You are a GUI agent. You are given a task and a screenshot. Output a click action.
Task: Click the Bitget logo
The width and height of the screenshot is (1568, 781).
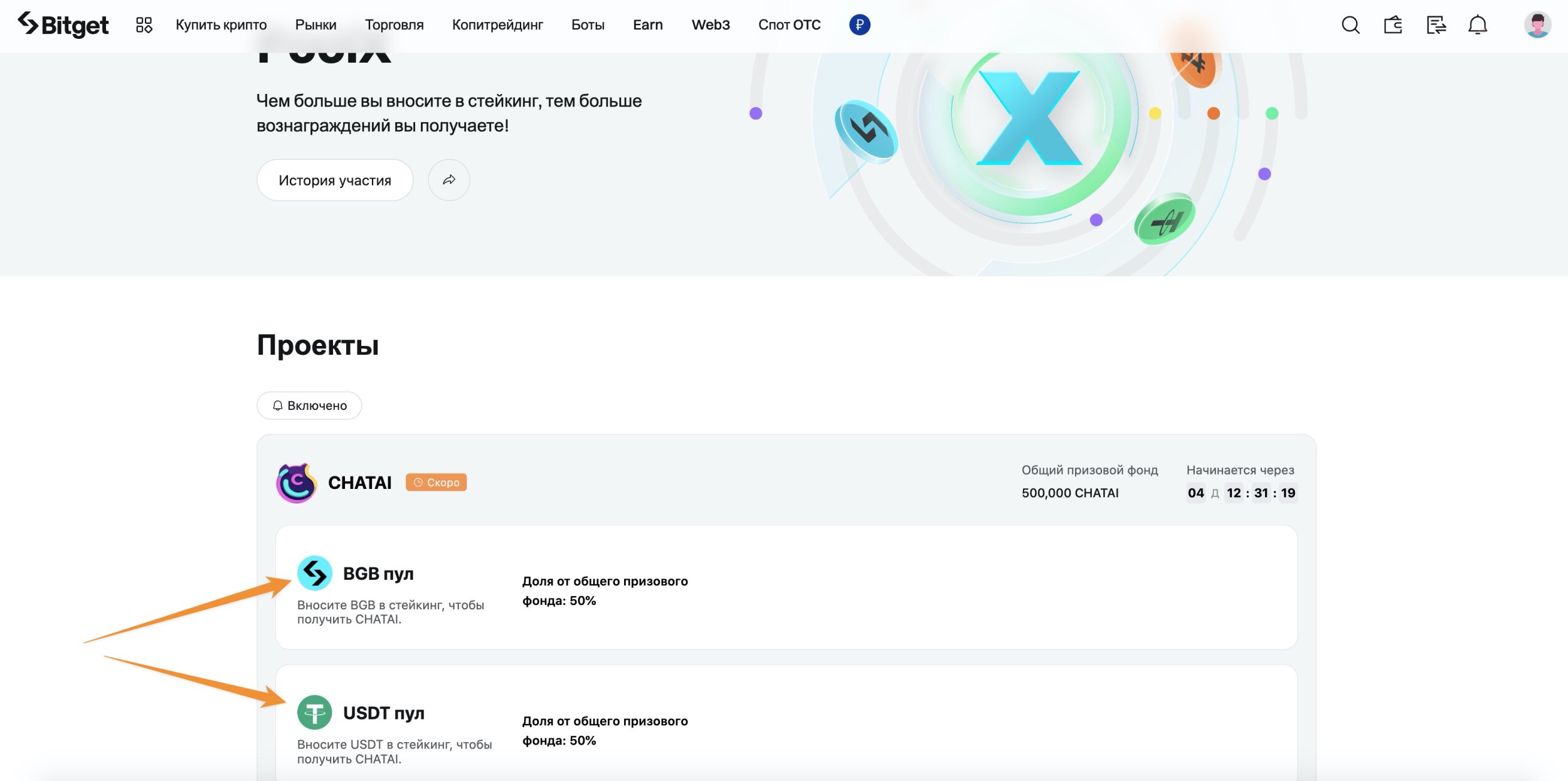[63, 24]
